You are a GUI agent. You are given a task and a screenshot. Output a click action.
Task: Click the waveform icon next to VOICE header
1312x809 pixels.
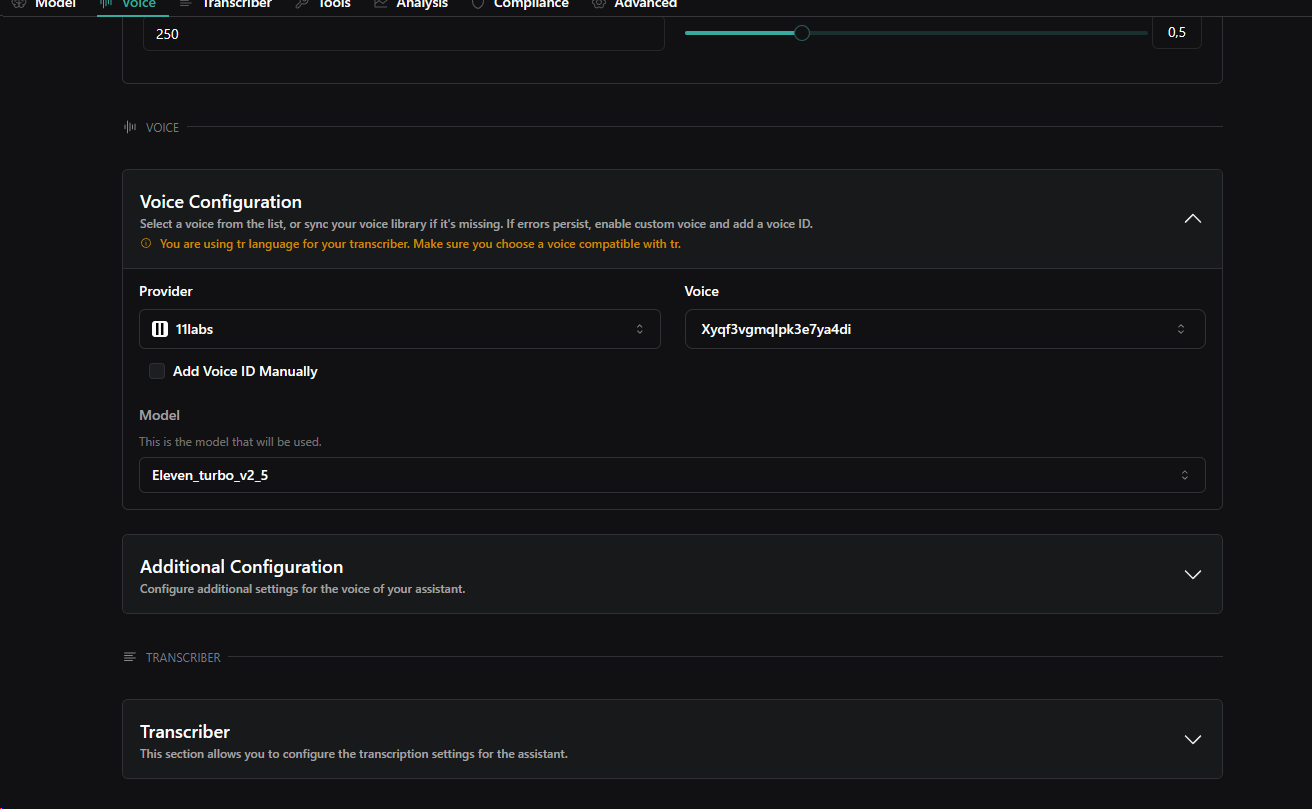tap(129, 127)
